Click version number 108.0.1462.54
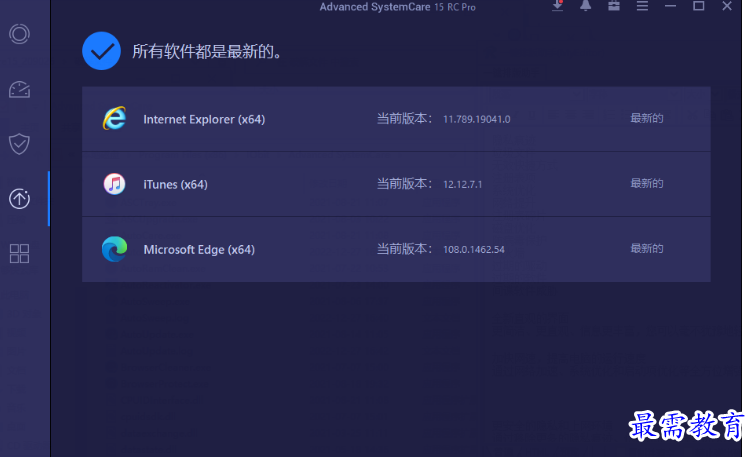Viewport: 753px width, 457px height. [474, 250]
